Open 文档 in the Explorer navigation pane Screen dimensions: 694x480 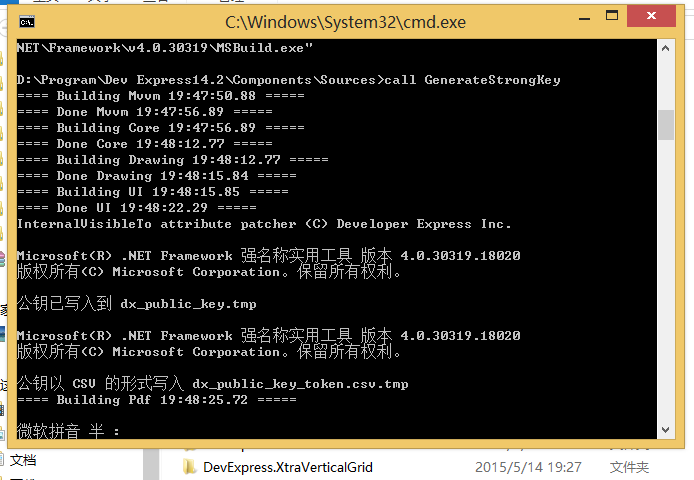tap(23, 461)
